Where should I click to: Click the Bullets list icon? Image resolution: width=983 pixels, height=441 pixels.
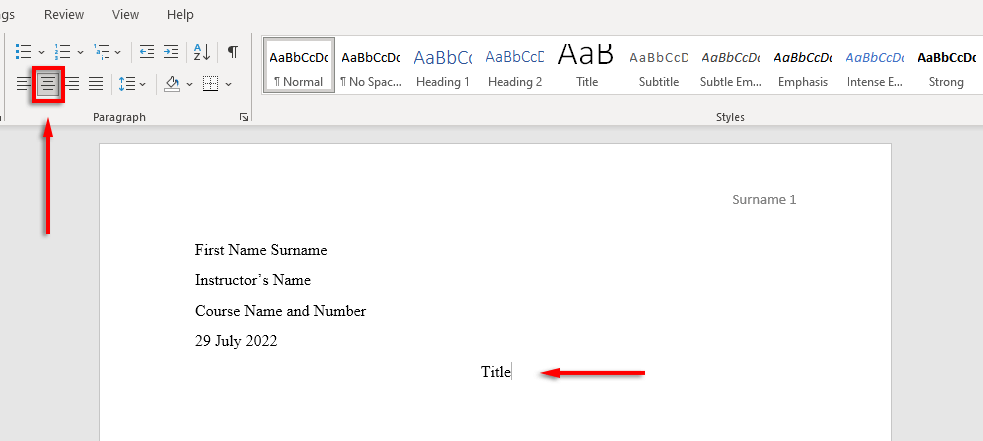click(x=23, y=51)
